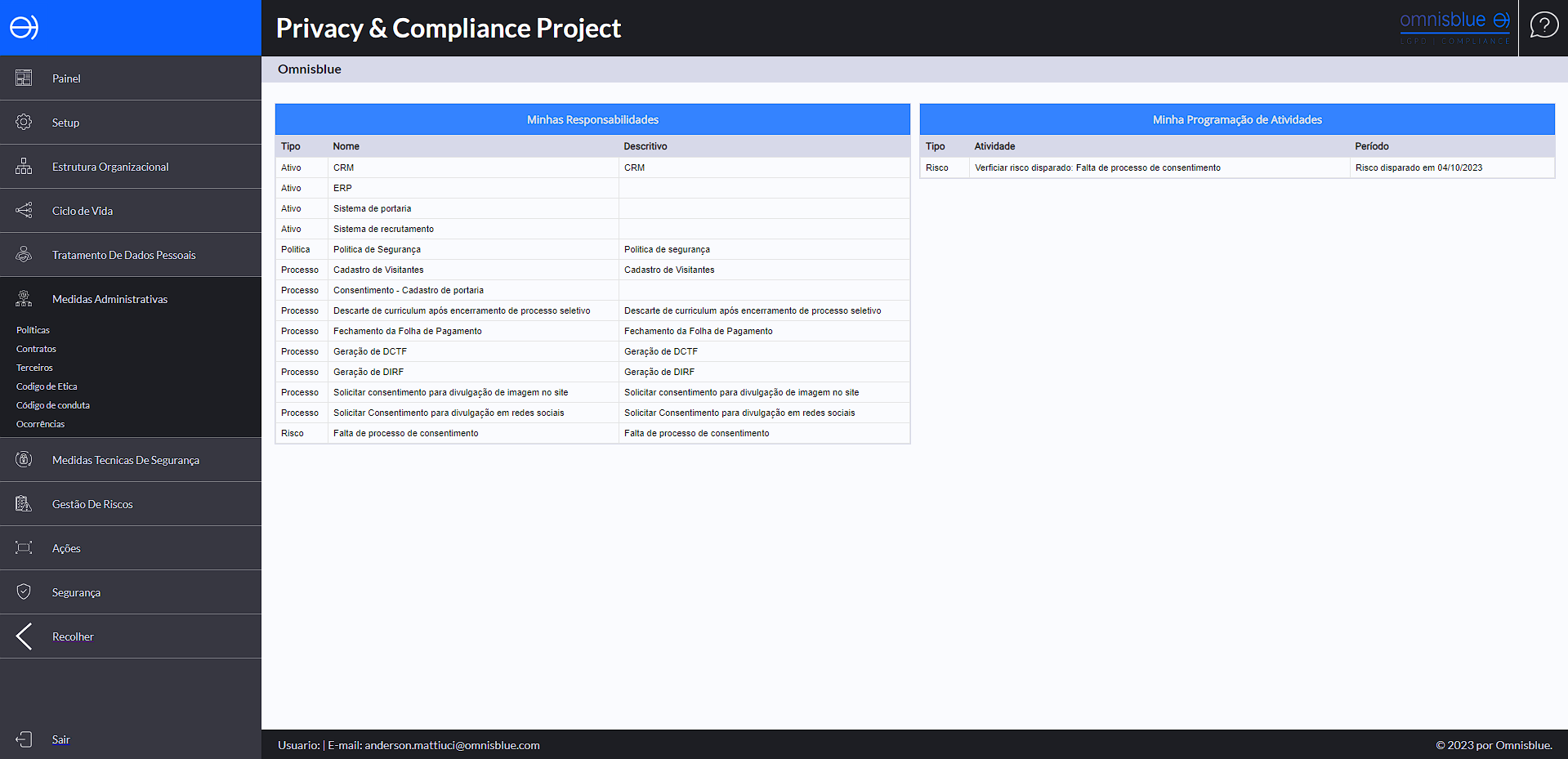Click the Verficiar risco disparado activity row
The image size is (1568, 759).
pyautogui.click(x=1097, y=168)
